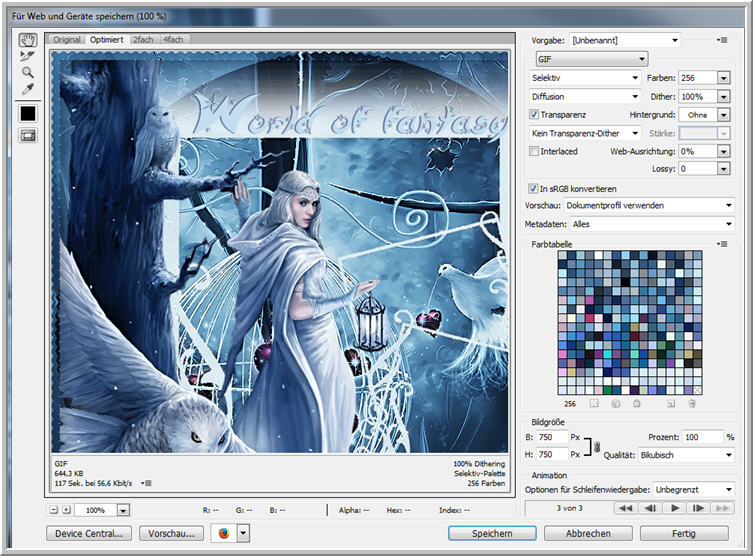The width and height of the screenshot is (753, 556).
Task: Click the Speichern button
Action: (x=492, y=533)
